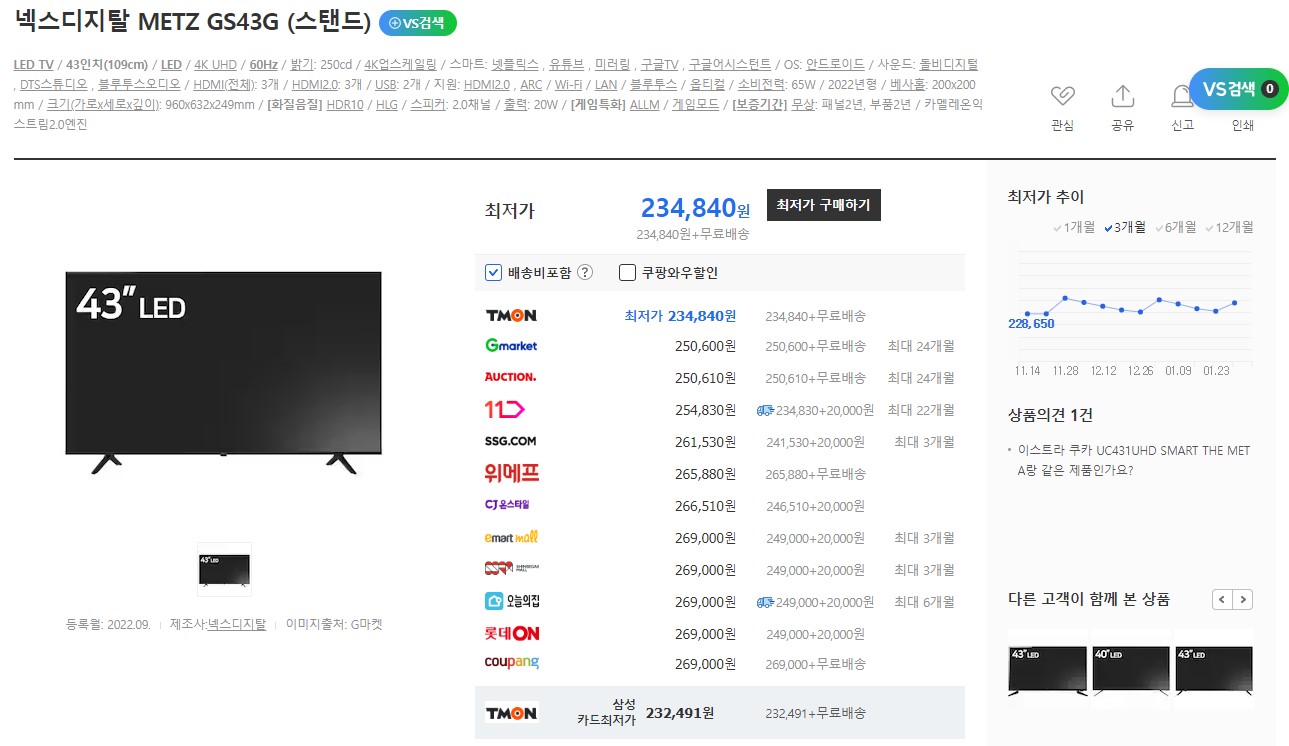
Task: Click 60Hz spec link
Action: coord(264,64)
